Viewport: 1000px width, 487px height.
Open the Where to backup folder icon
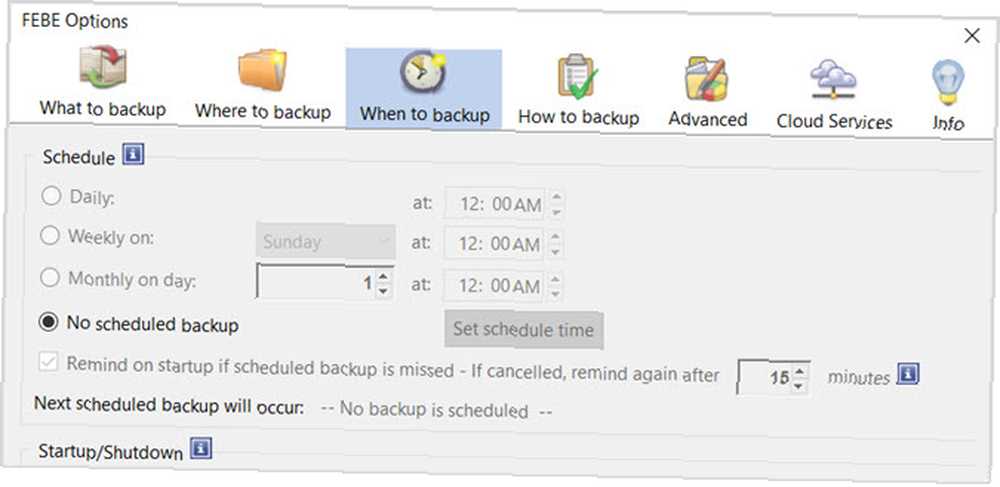[x=262, y=71]
